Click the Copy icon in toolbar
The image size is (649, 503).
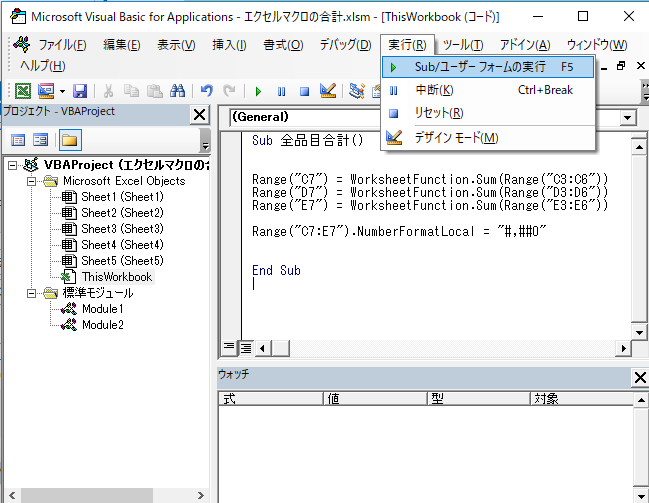[x=131, y=91]
